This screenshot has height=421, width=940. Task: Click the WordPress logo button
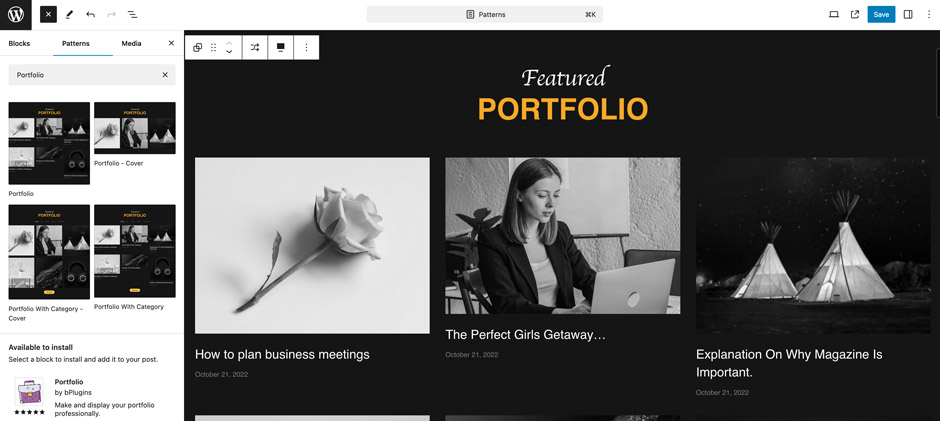point(15,15)
